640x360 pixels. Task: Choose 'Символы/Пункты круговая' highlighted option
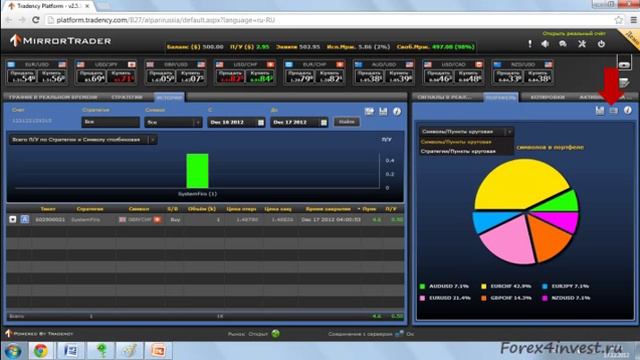tap(456, 142)
